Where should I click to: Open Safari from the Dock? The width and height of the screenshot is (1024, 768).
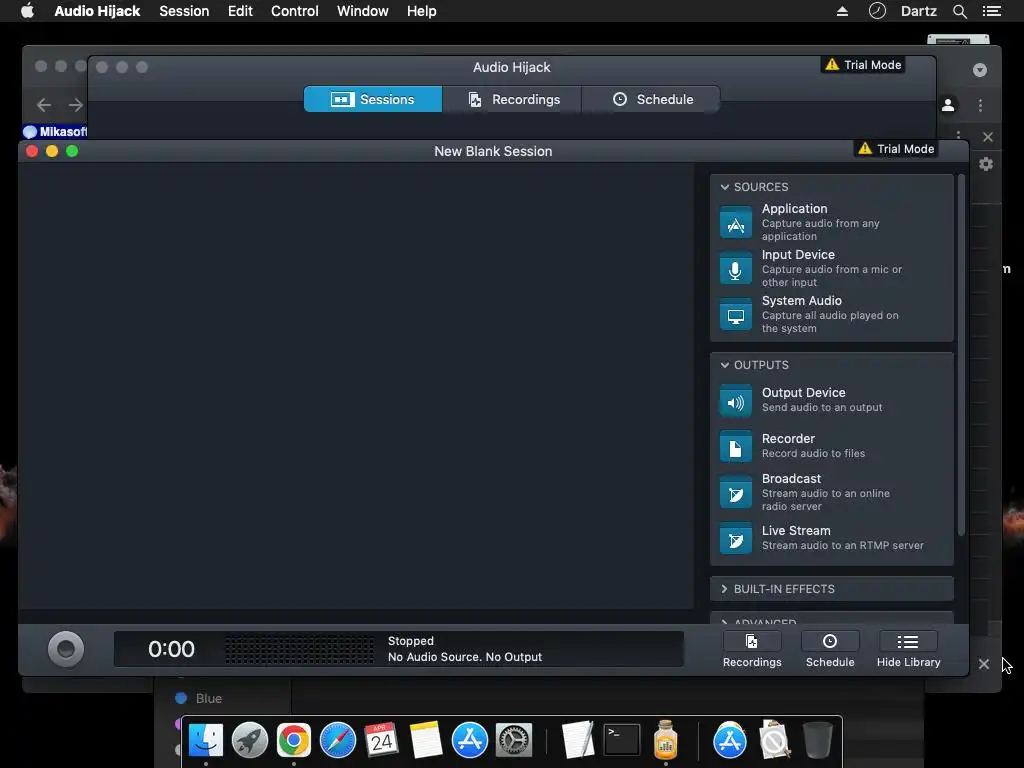[x=338, y=740]
